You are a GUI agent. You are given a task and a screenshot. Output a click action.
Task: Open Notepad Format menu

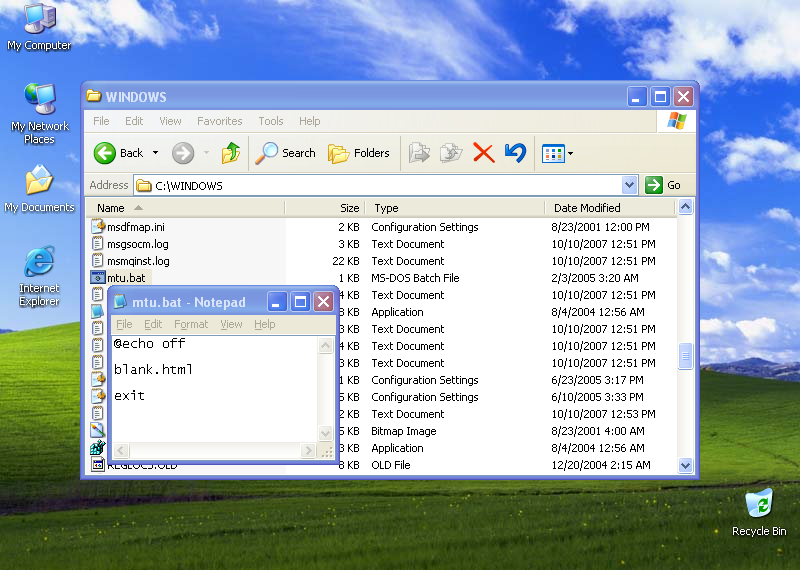point(191,324)
